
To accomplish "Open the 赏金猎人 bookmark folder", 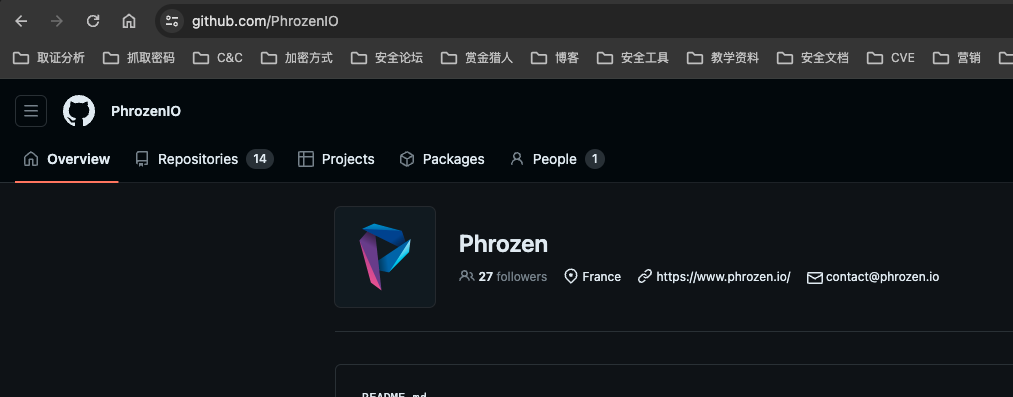I will [477, 58].
